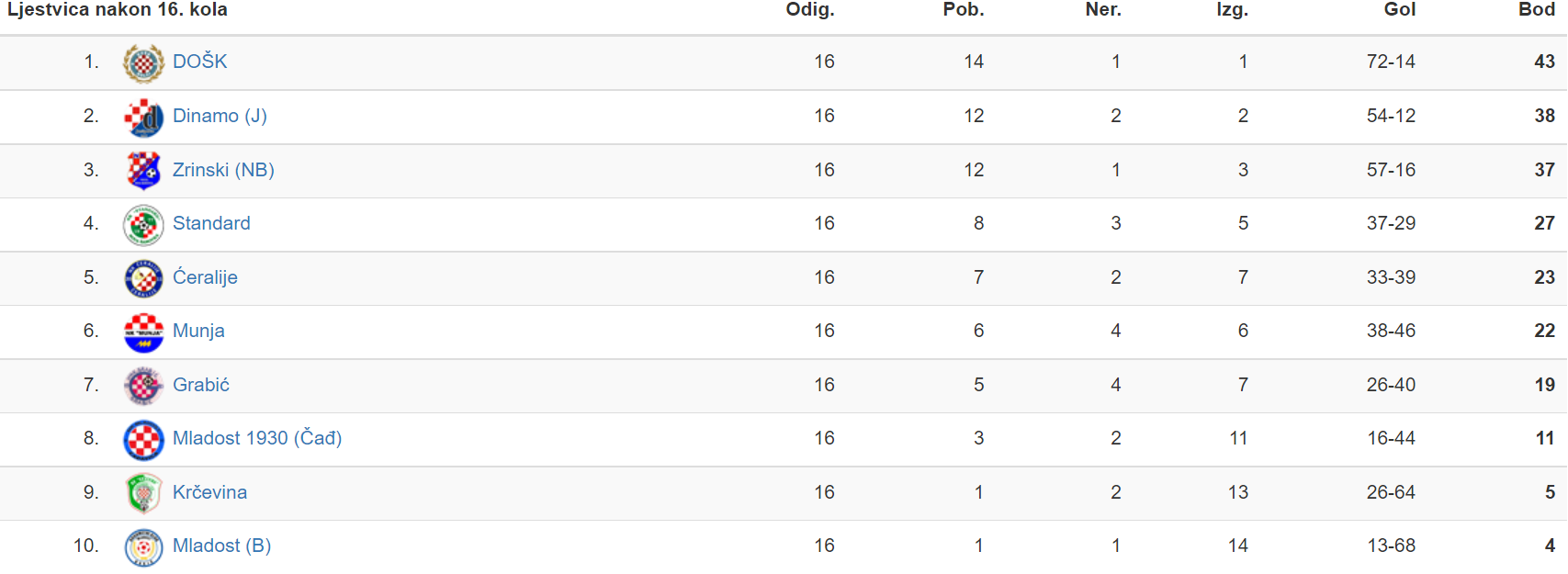Go to the Munja team page
The height and width of the screenshot is (574, 1568).
pyautogui.click(x=198, y=331)
